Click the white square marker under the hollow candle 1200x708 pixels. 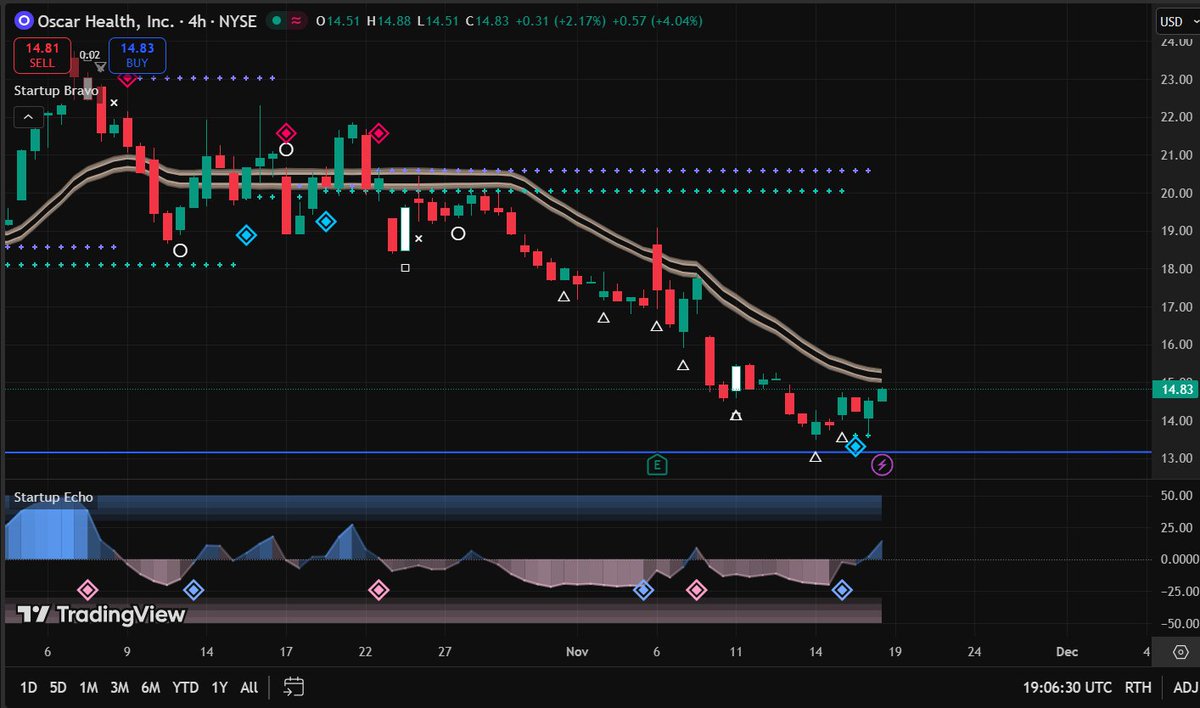click(x=405, y=268)
